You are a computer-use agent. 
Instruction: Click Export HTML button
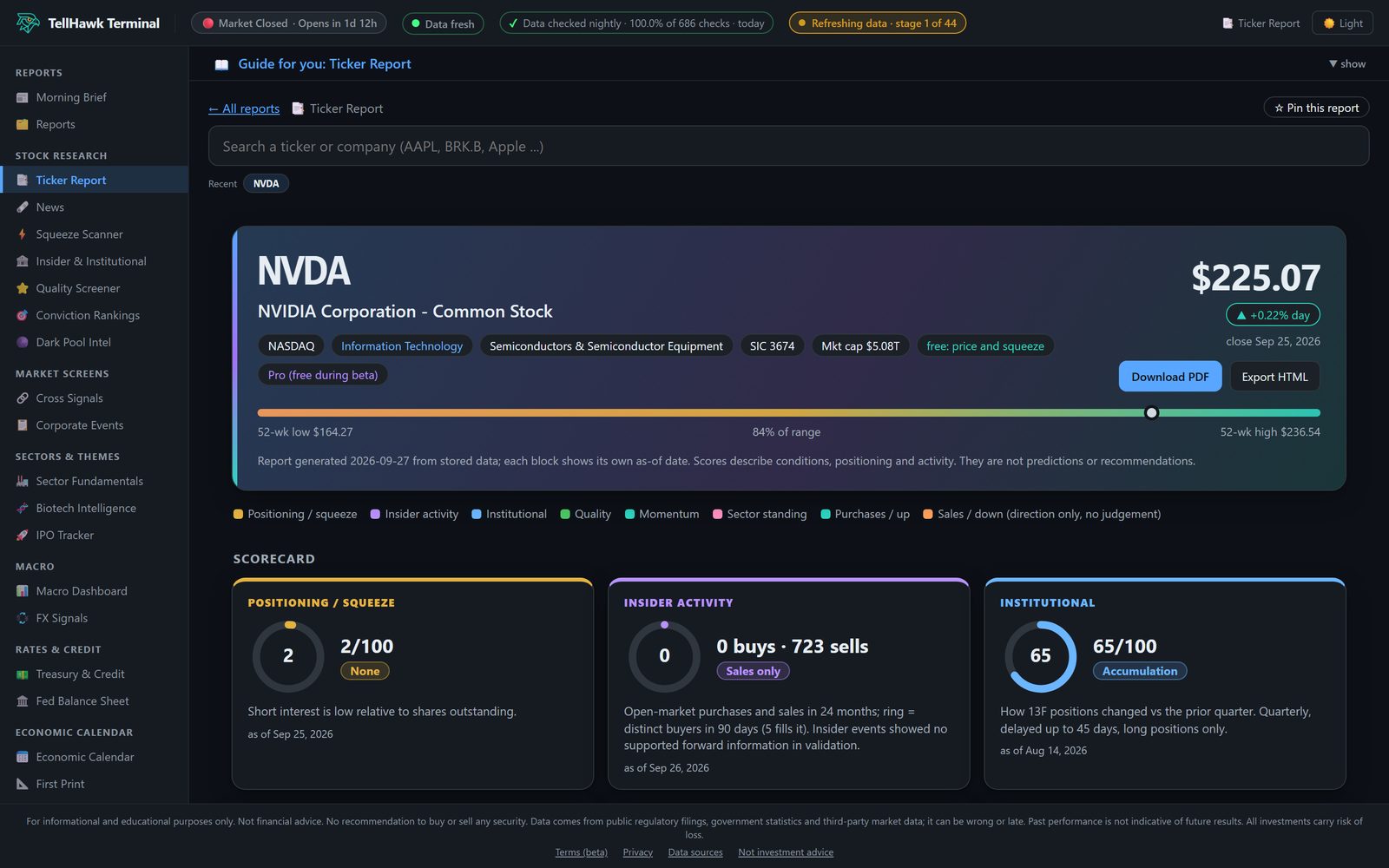coord(1274,377)
